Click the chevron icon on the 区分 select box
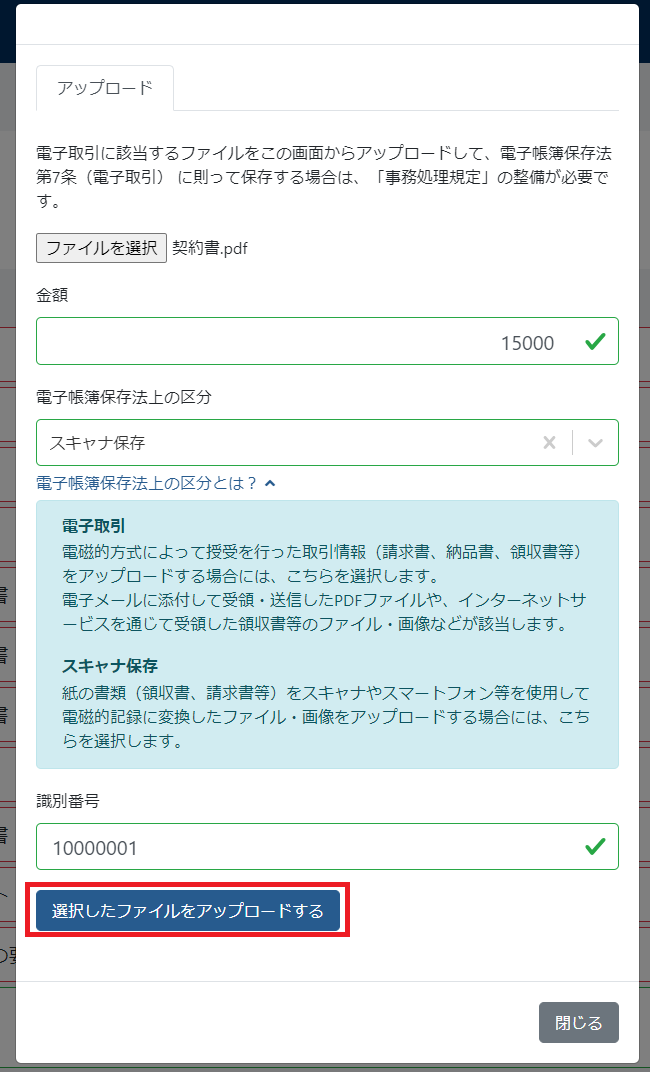650x1072 pixels. [x=594, y=442]
